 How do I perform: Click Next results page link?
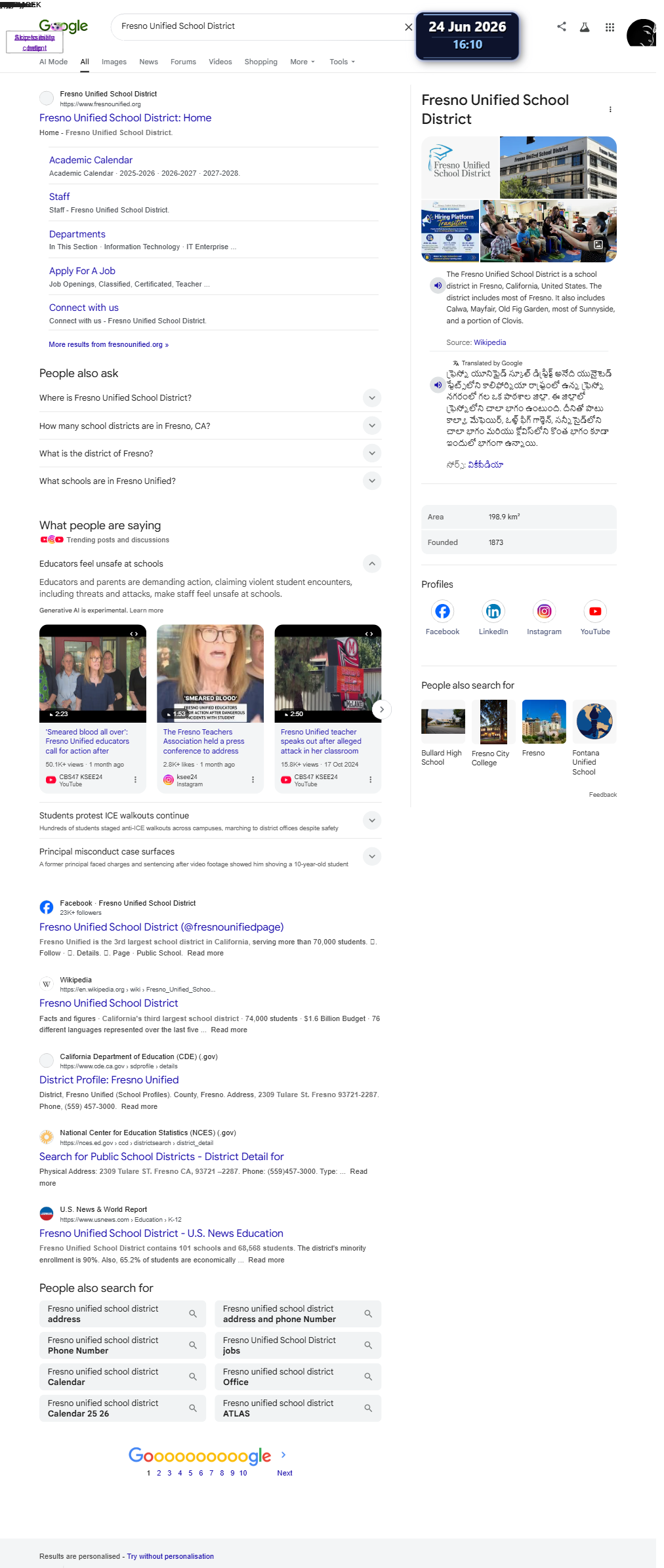click(285, 1473)
